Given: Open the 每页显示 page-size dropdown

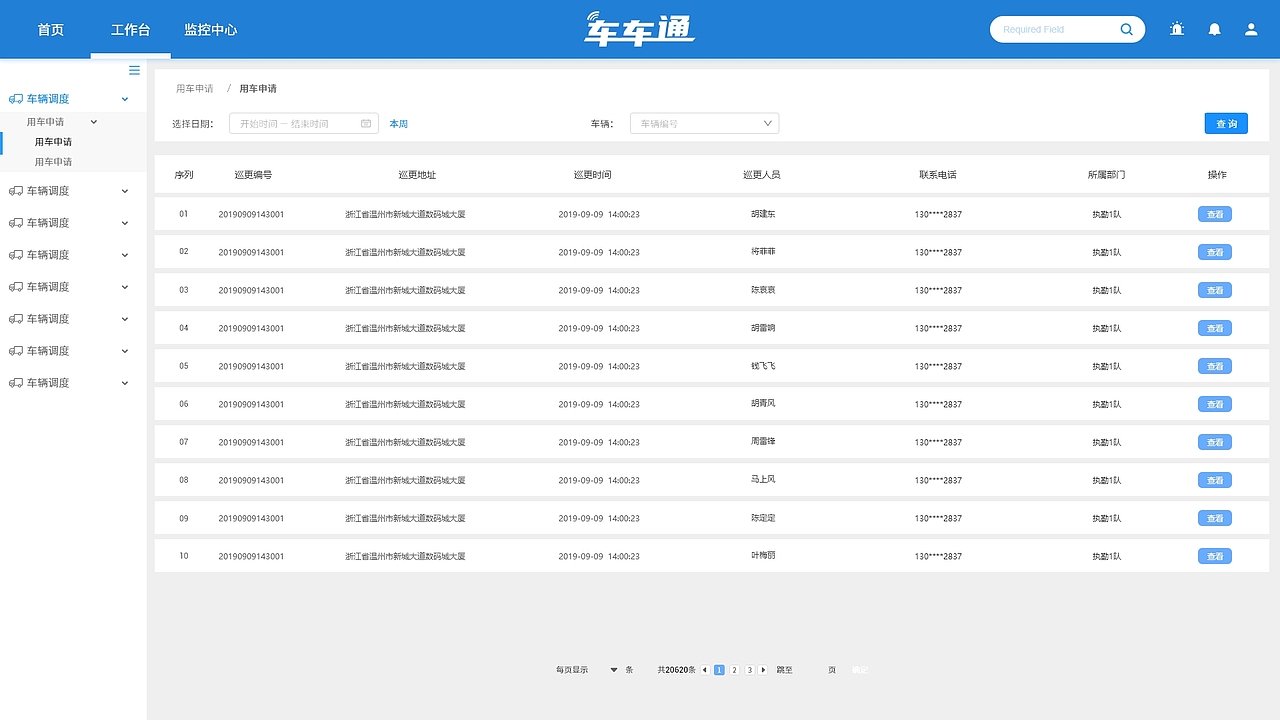Looking at the screenshot, I should (613, 669).
